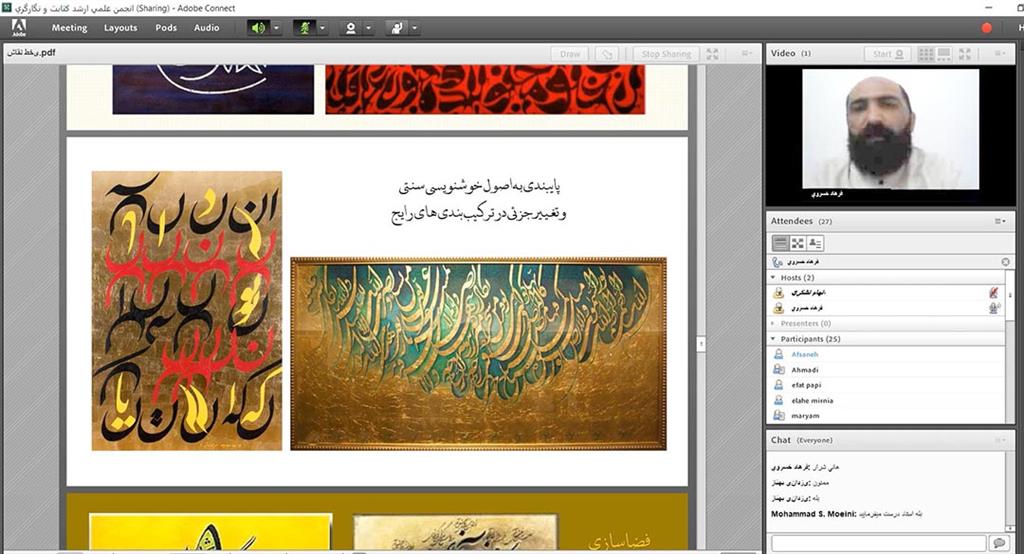Click the user icon beside Ahmadi
Image resolution: width=1024 pixels, height=554 pixels.
(778, 370)
